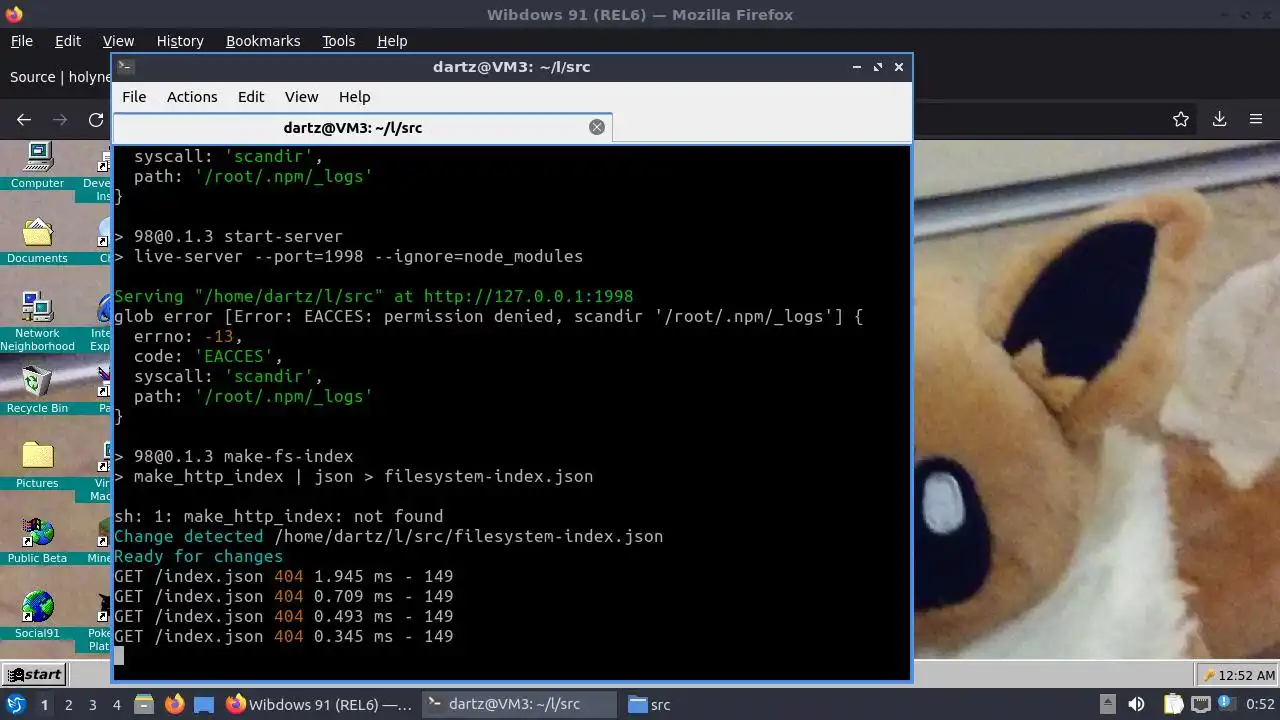Switch to Wibdows 91 Firefox taskbar entry
The width and height of the screenshot is (1280, 720).
320,704
